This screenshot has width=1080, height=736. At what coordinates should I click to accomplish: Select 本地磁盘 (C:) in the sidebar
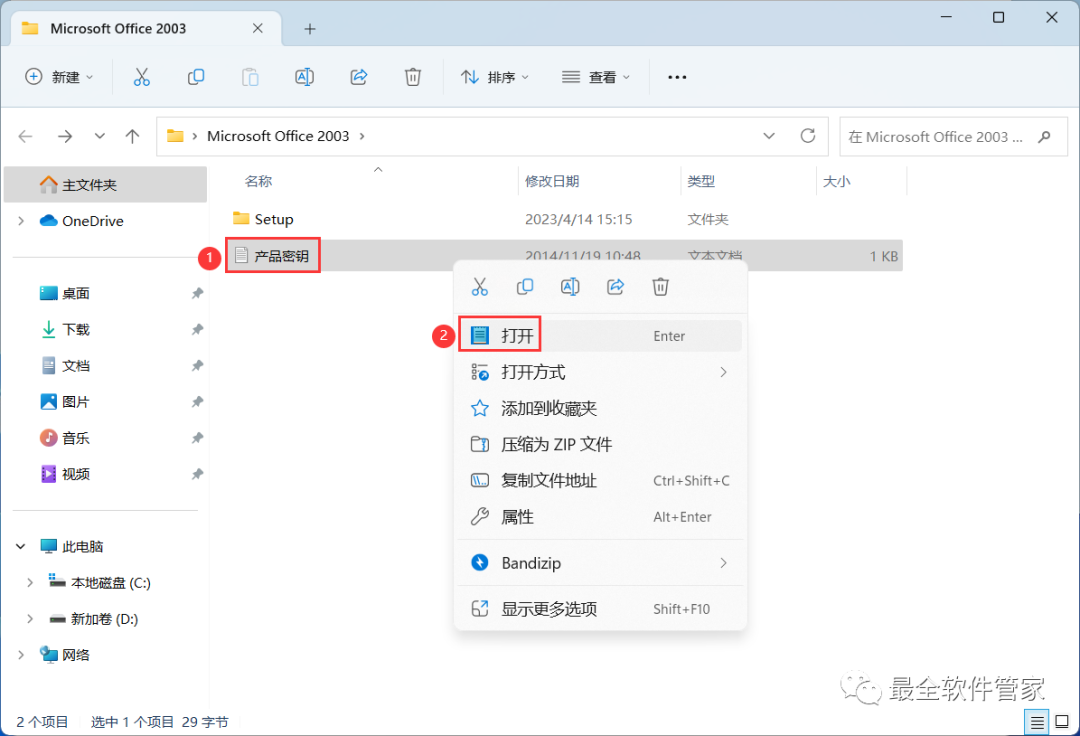(x=110, y=583)
